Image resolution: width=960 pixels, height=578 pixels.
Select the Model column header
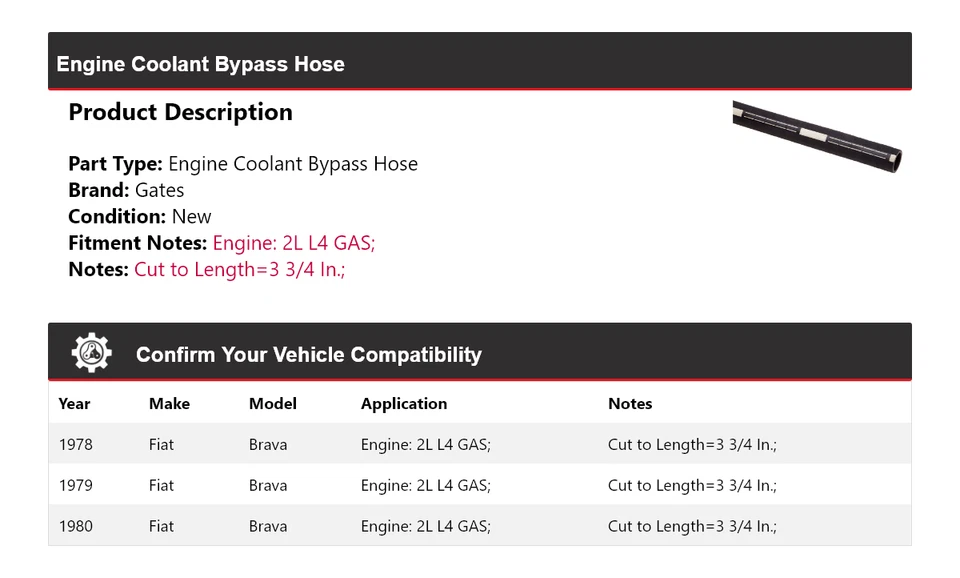[x=273, y=404]
